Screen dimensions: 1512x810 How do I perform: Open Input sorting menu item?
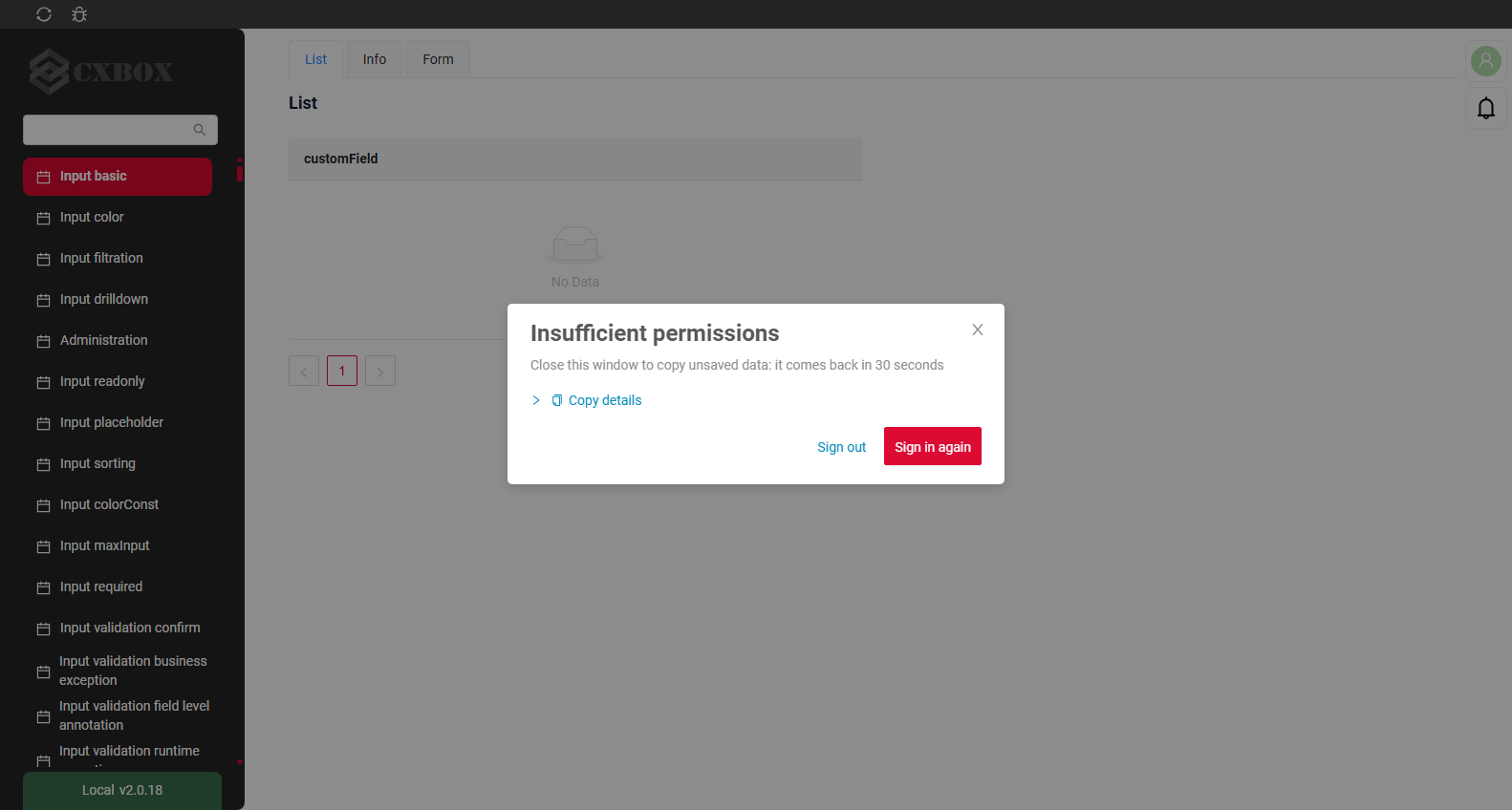[x=118, y=464]
